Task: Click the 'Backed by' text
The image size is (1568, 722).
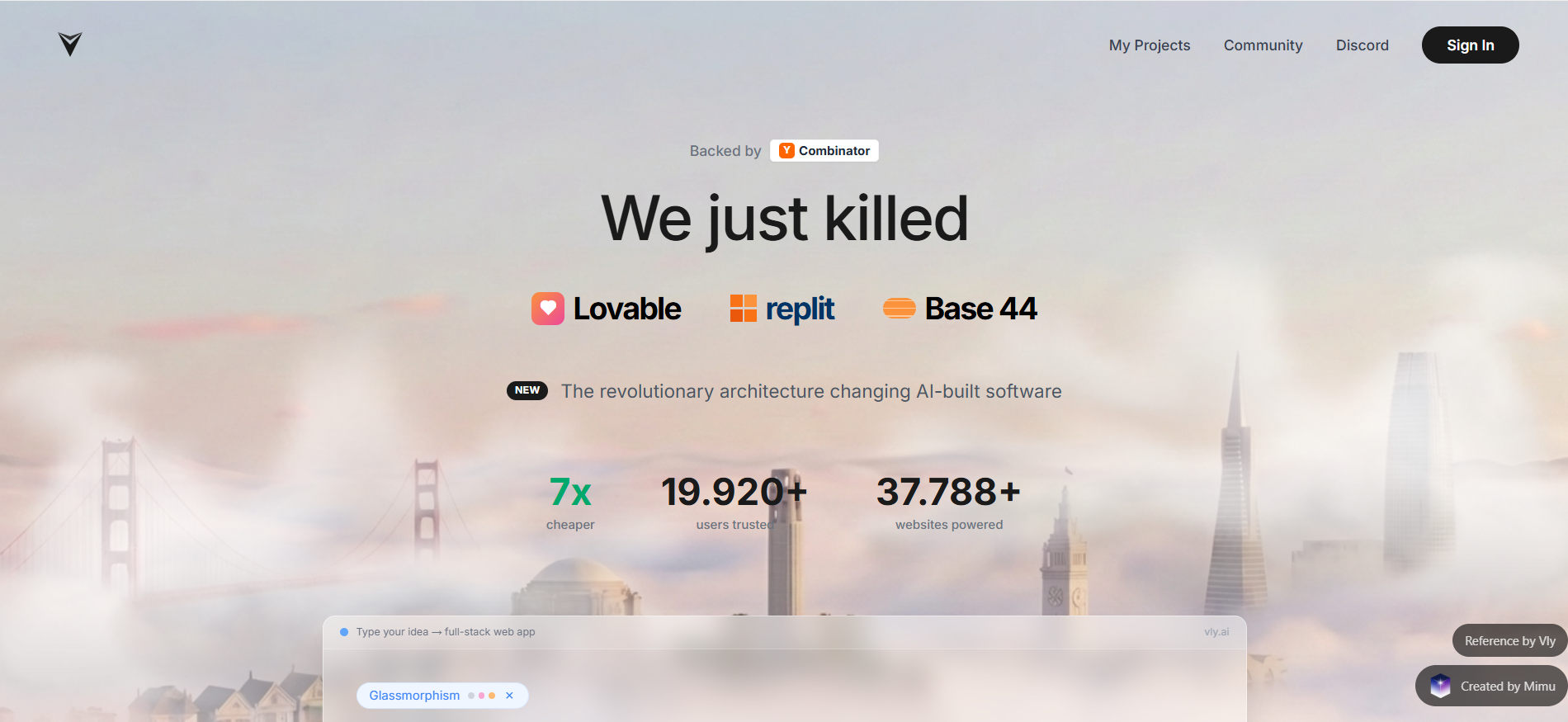Action: (725, 151)
